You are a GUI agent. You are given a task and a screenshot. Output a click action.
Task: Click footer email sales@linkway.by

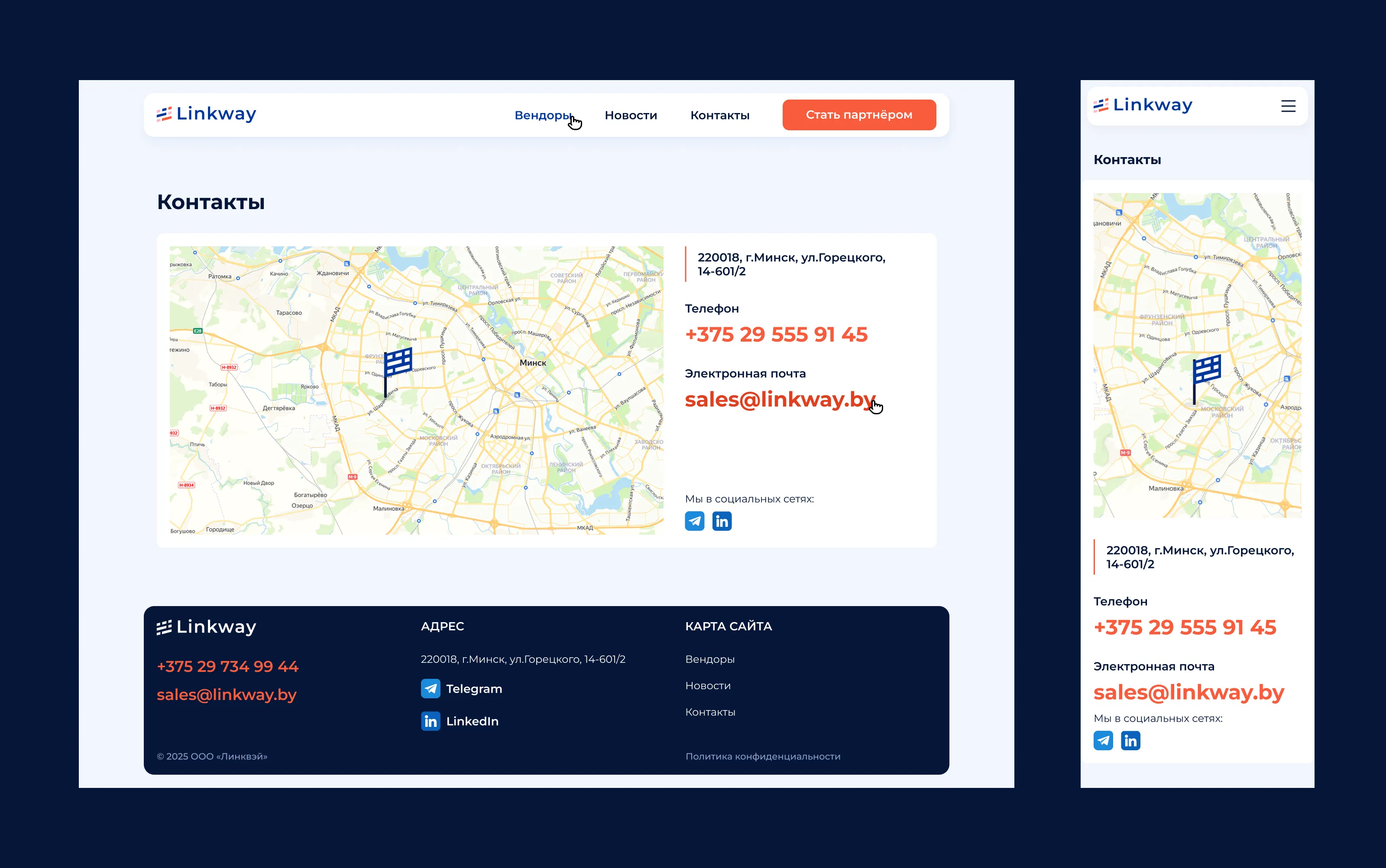227,695
